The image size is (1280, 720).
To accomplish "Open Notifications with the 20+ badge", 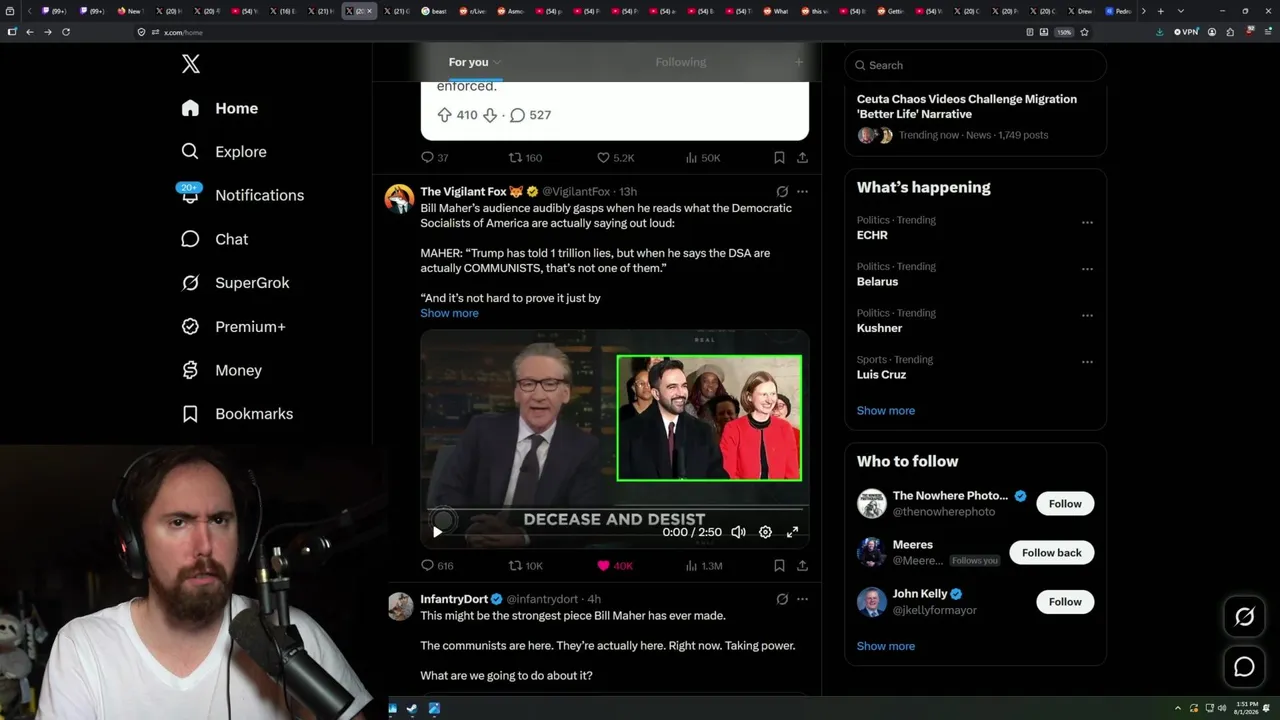I will tap(242, 195).
